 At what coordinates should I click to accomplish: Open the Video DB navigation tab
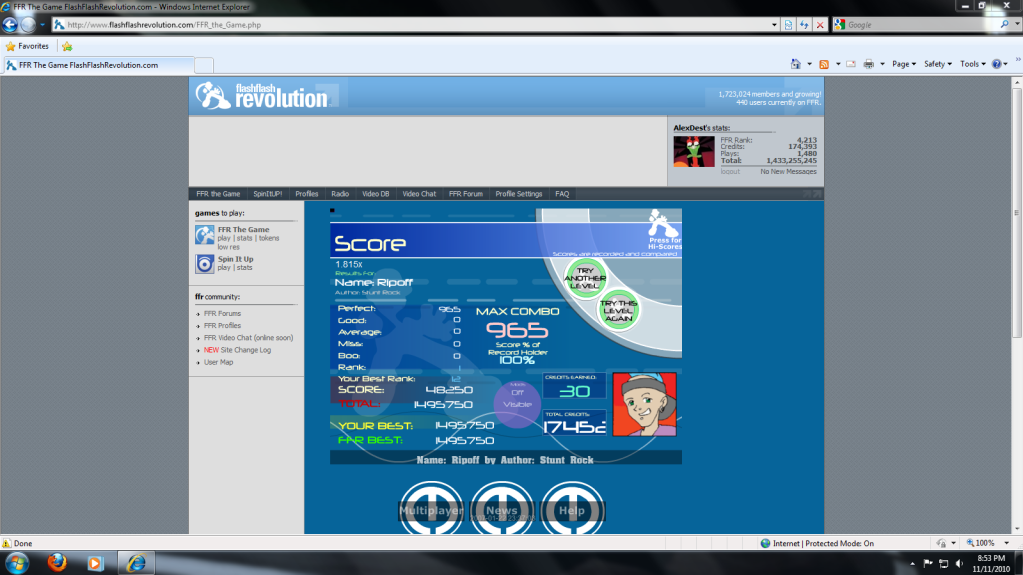[x=375, y=194]
